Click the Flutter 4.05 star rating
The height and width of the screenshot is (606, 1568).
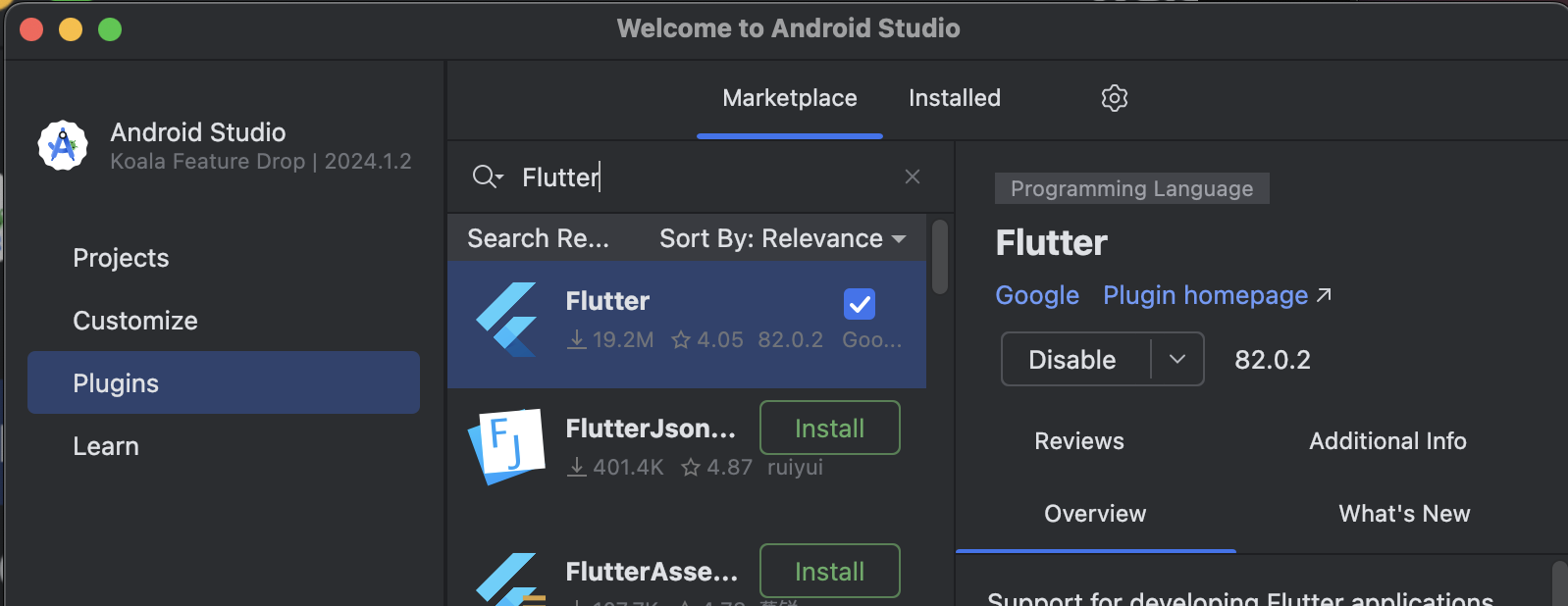[707, 339]
